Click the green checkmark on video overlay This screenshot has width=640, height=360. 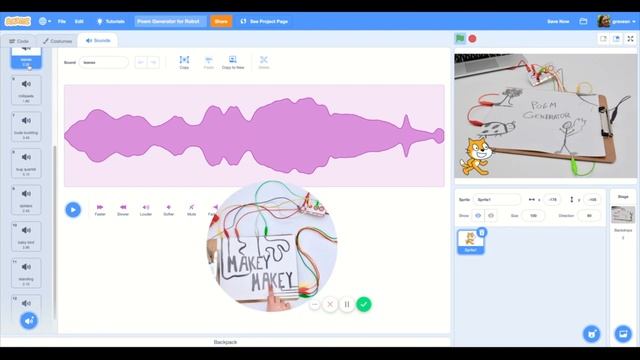coord(364,304)
